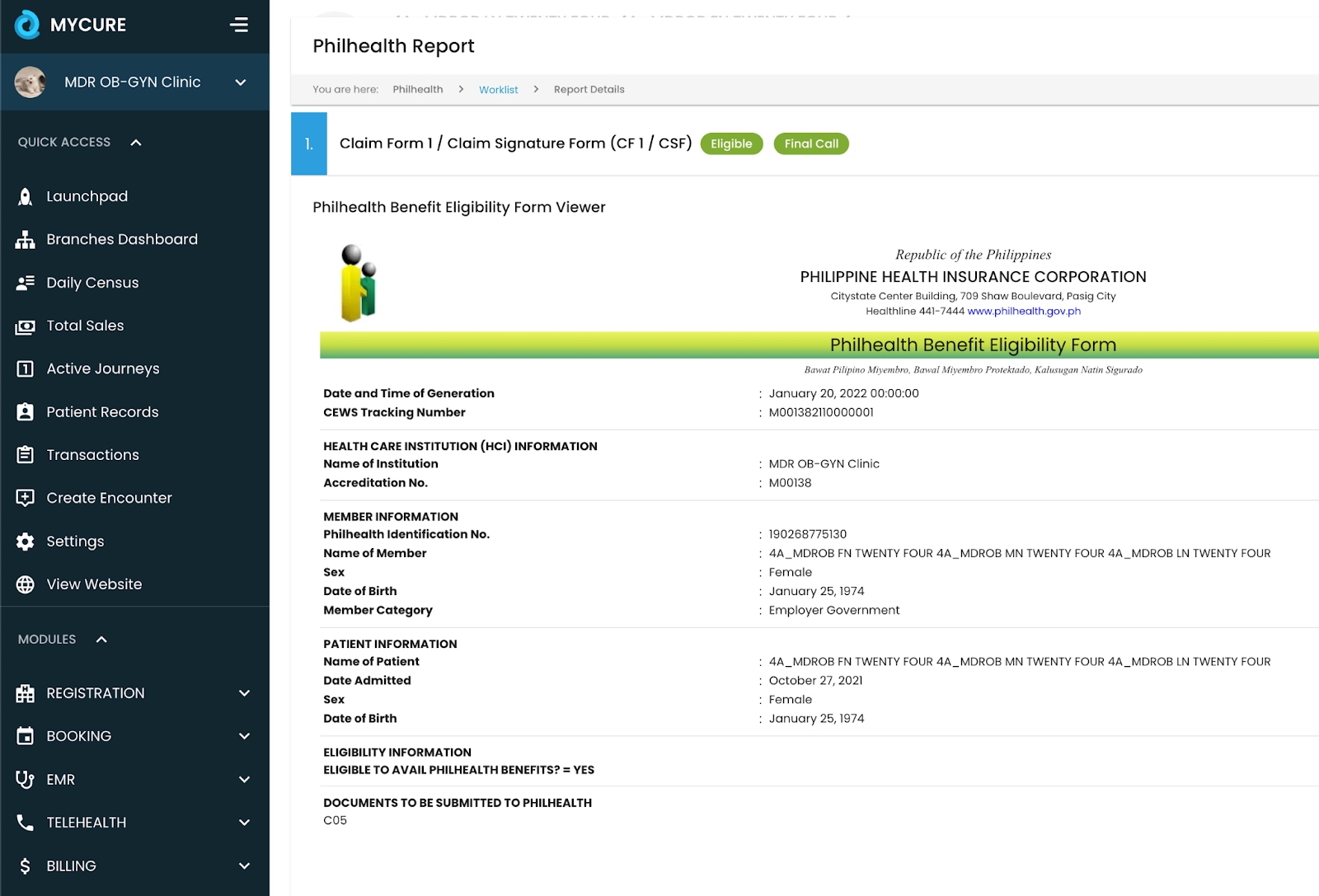Viewport: 1319px width, 896px height.
Task: Open Total Sales
Action: 86,326
